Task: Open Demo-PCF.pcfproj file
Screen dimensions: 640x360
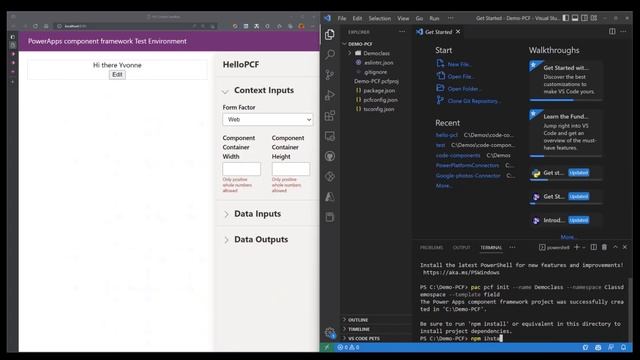Action: click(x=376, y=81)
